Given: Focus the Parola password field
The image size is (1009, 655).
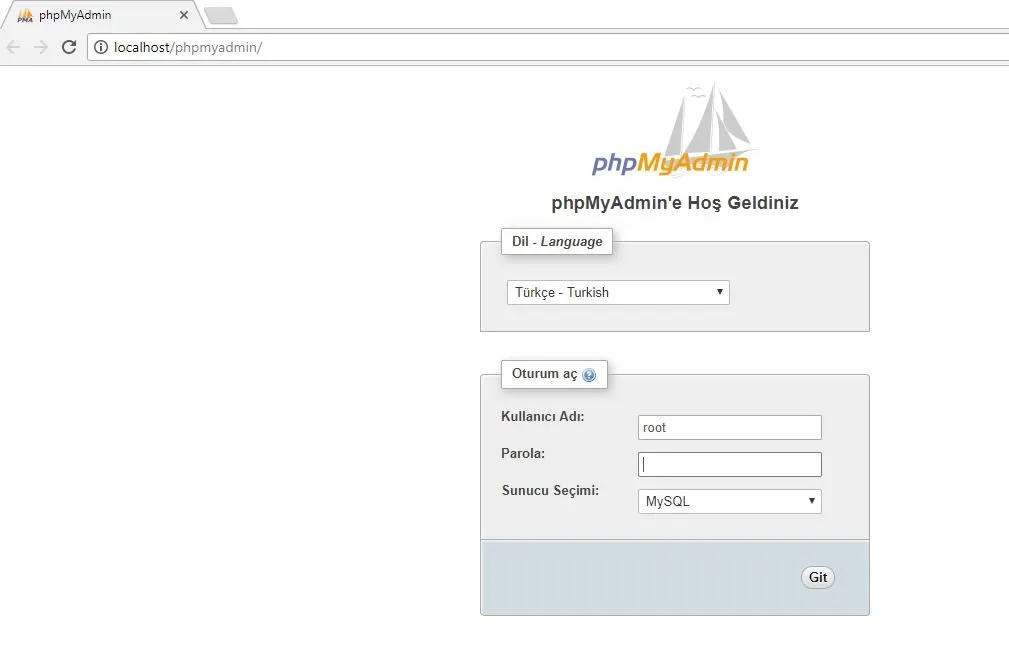Looking at the screenshot, I should tap(730, 465).
